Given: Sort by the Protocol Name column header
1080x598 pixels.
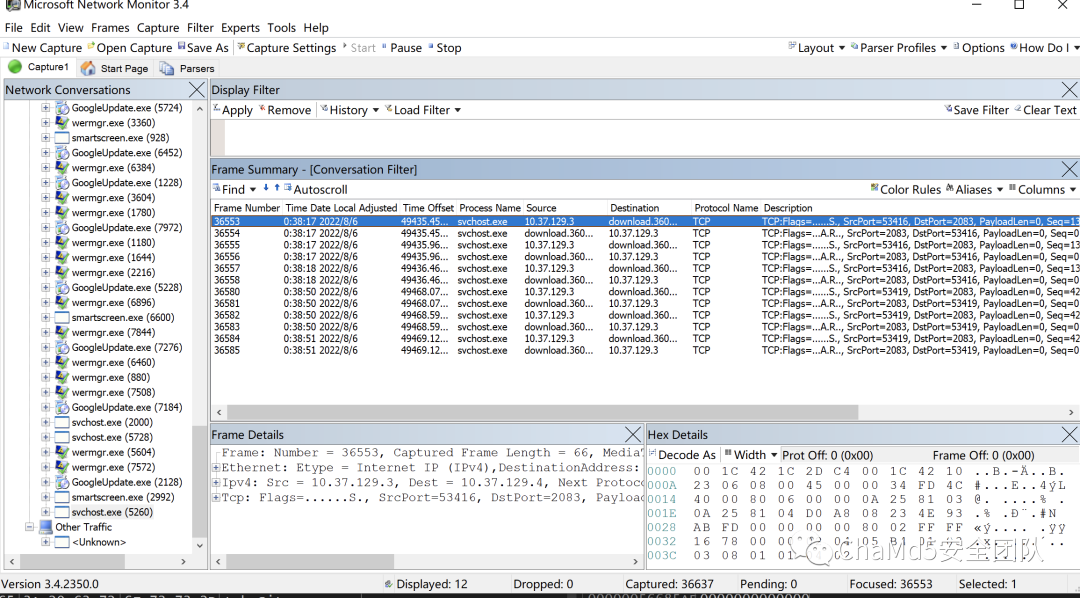Looking at the screenshot, I should [x=726, y=208].
